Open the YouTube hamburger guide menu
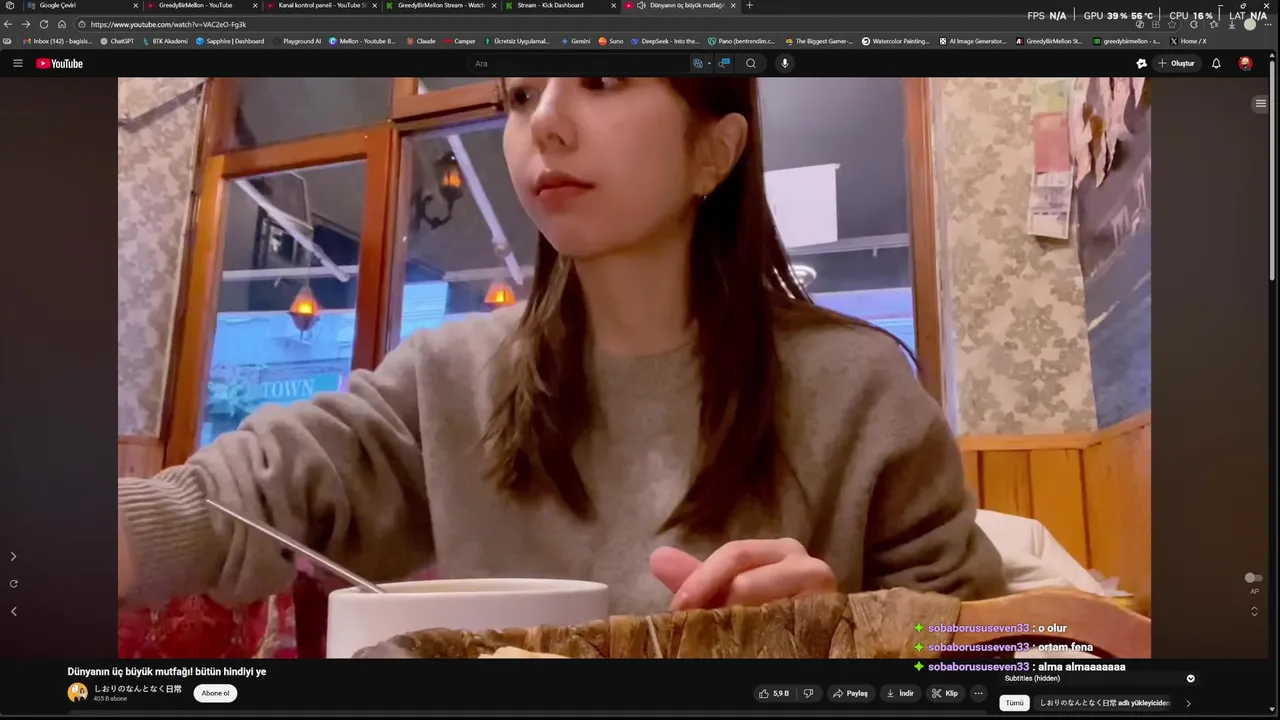This screenshot has width=1280, height=720. (17, 63)
